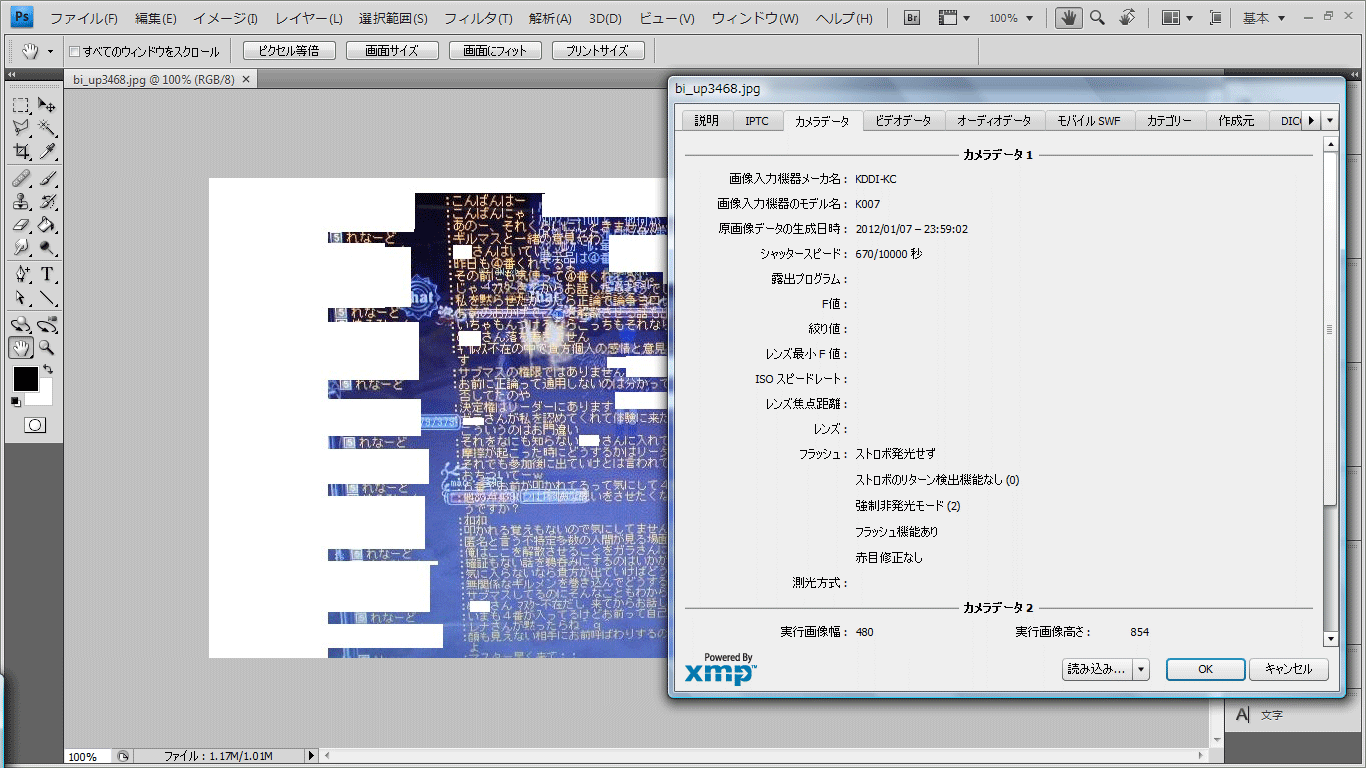Activate the Horizontal Type tool
This screenshot has height=768, width=1366.
(46, 274)
